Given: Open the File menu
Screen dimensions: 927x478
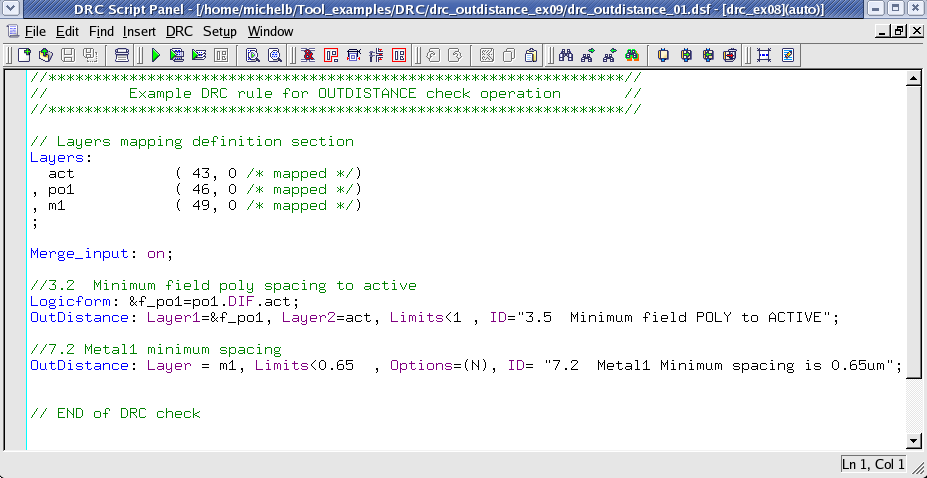Looking at the screenshot, I should (x=35, y=31).
